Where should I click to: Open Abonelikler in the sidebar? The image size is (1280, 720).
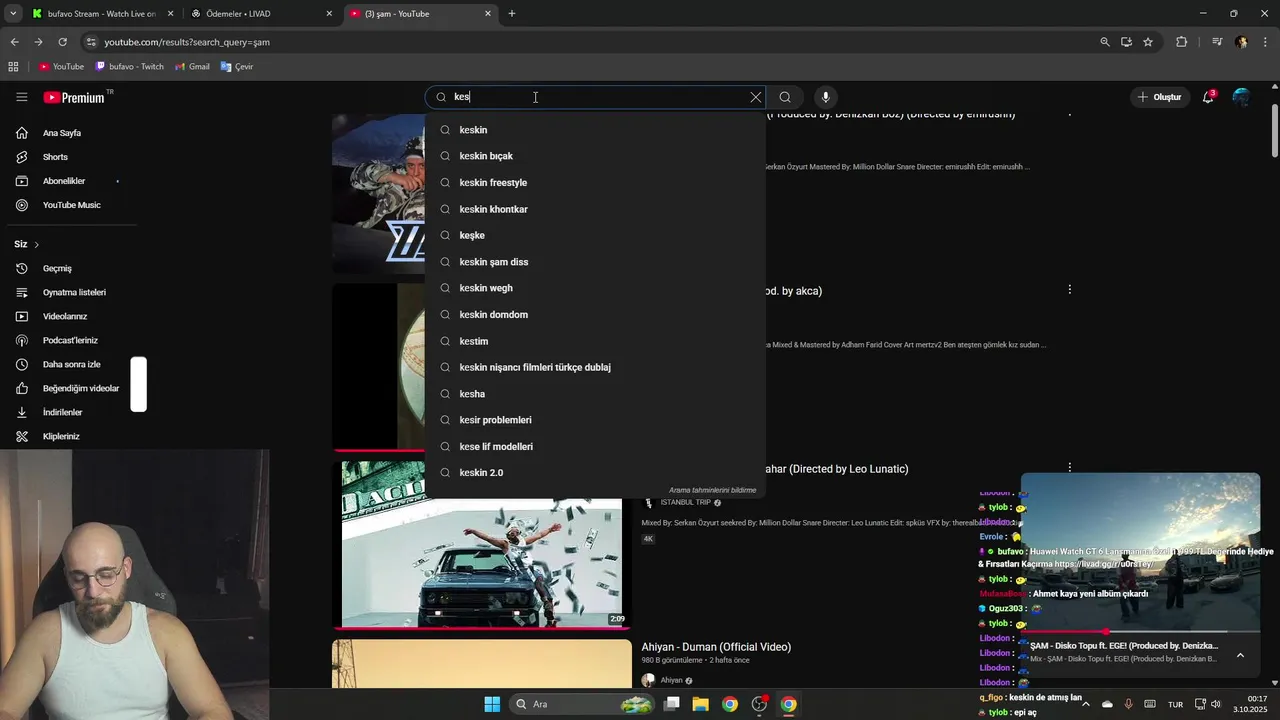tap(65, 181)
